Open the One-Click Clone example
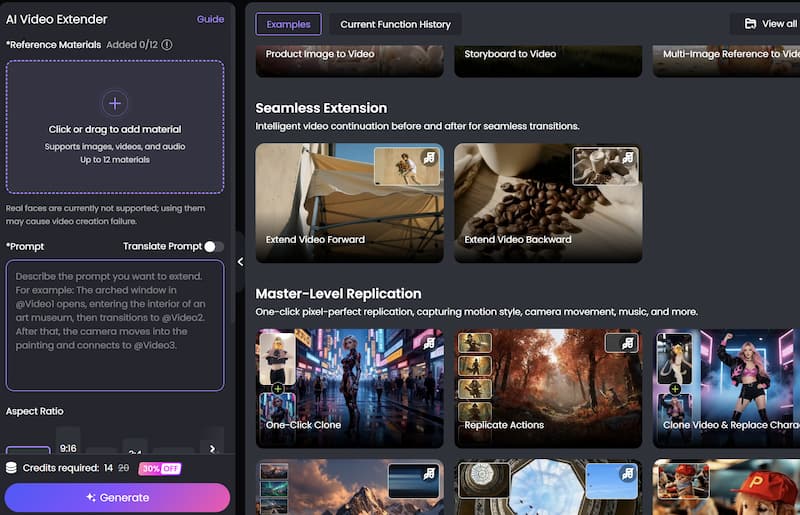 (x=349, y=388)
